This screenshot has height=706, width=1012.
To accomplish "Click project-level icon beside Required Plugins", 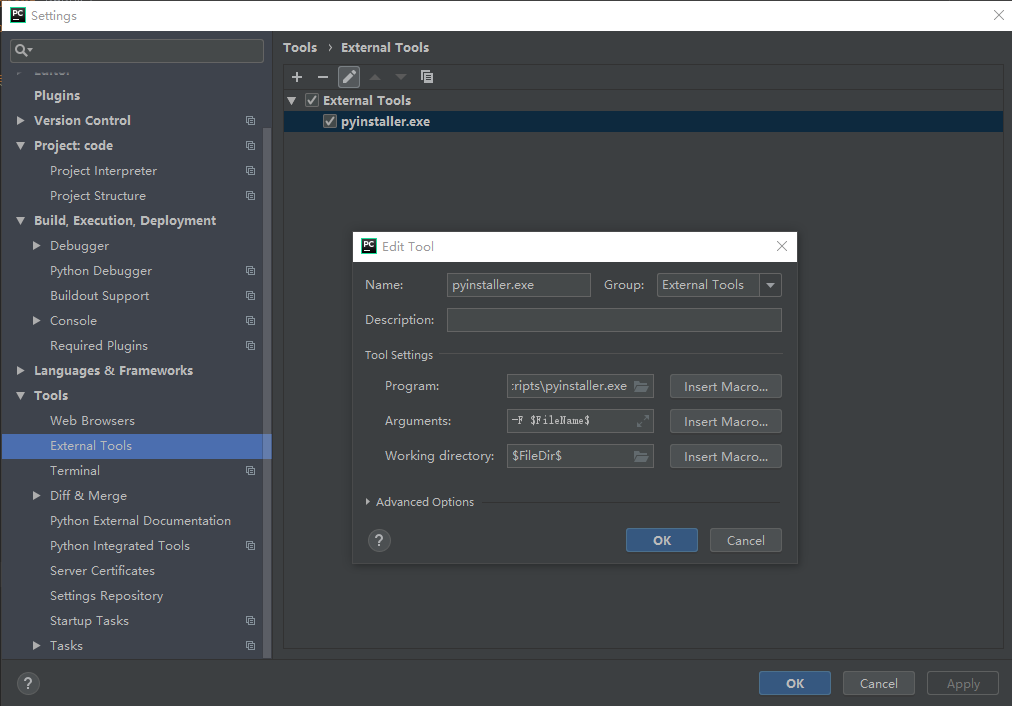I will [x=250, y=345].
